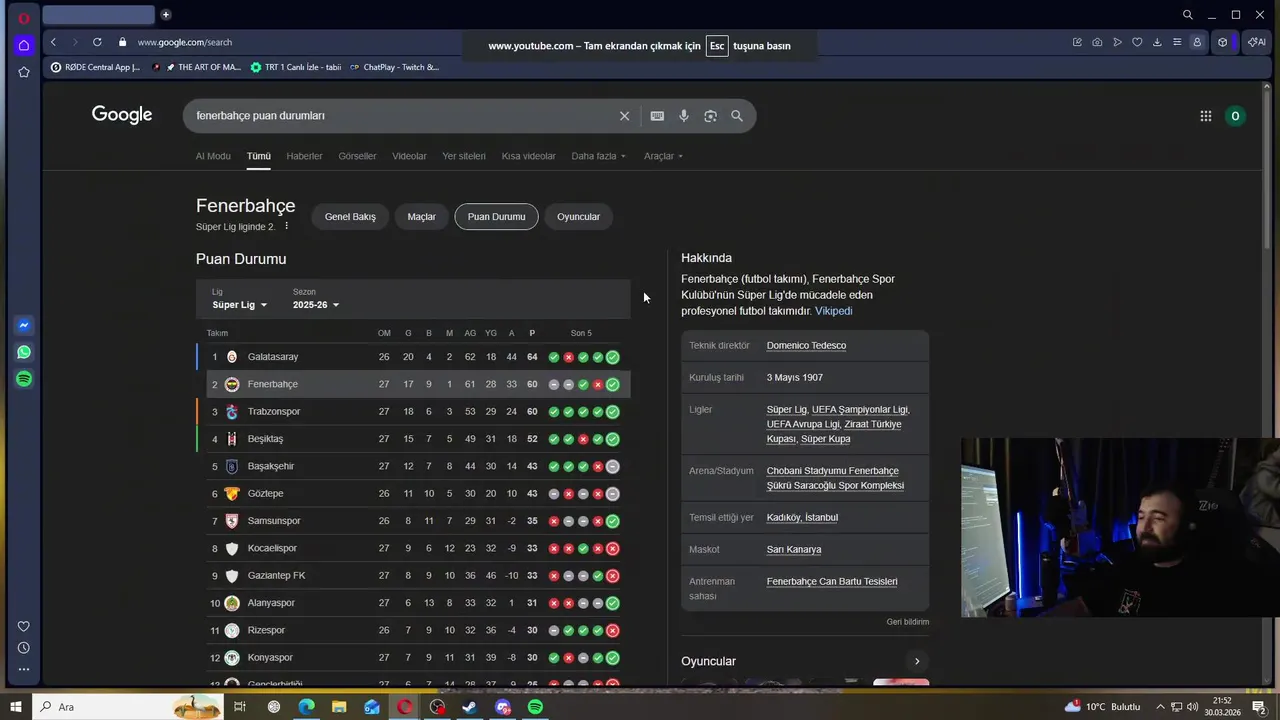Open the Google apps grid
Screen dimensions: 1280x720
[1206, 116]
